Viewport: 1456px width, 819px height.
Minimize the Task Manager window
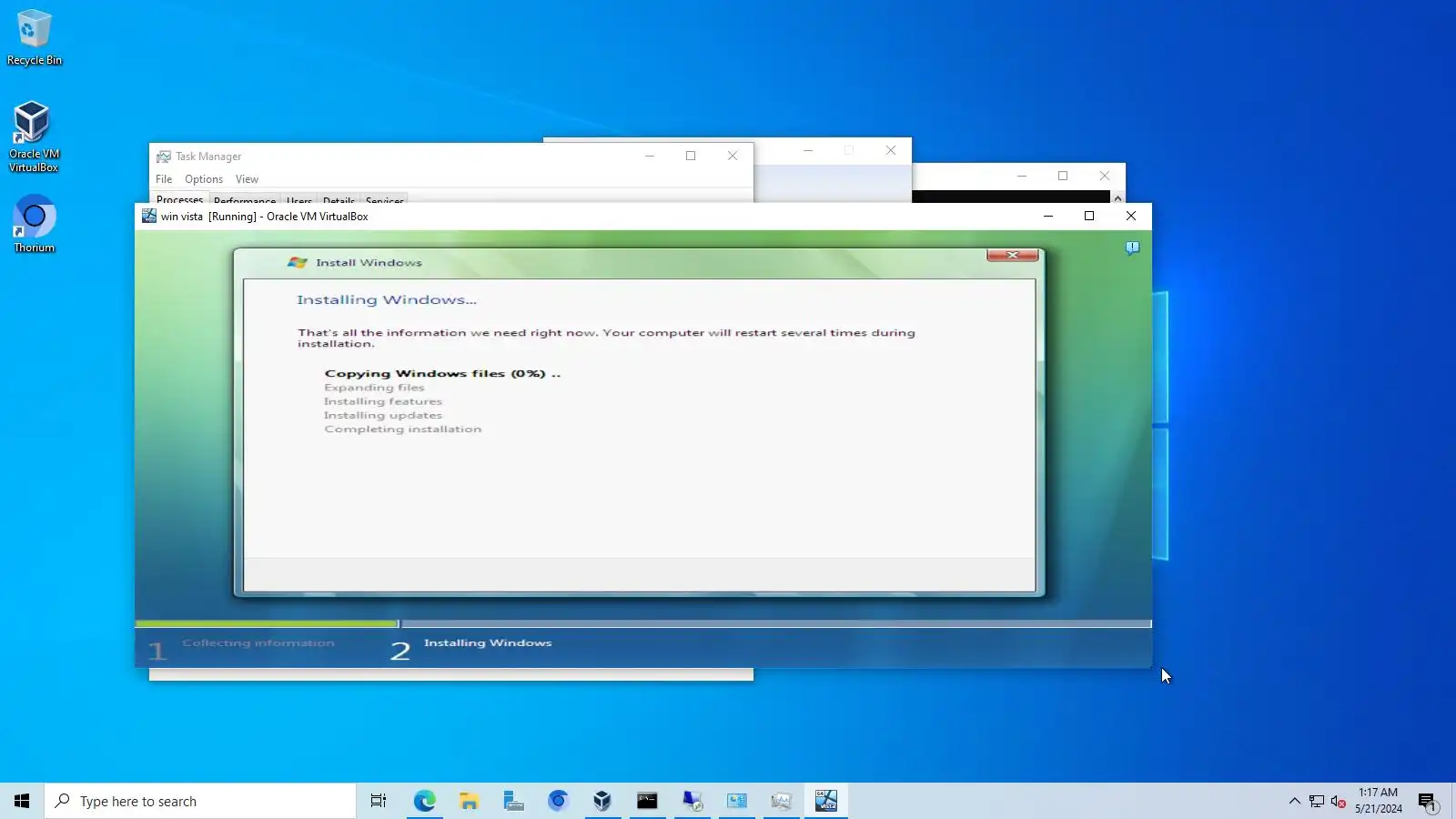point(650,156)
